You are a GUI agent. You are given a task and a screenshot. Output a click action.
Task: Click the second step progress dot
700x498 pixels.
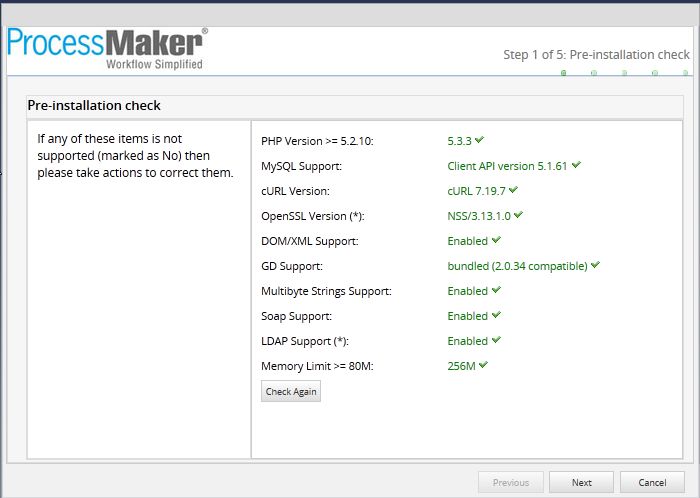[x=594, y=73]
